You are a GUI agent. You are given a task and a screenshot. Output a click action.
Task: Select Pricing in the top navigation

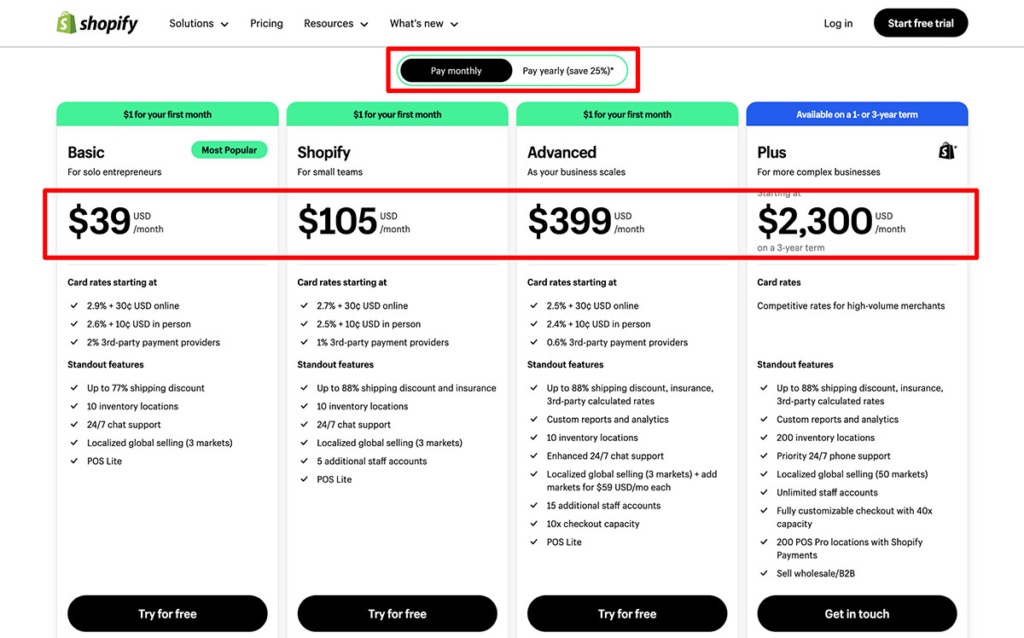266,22
